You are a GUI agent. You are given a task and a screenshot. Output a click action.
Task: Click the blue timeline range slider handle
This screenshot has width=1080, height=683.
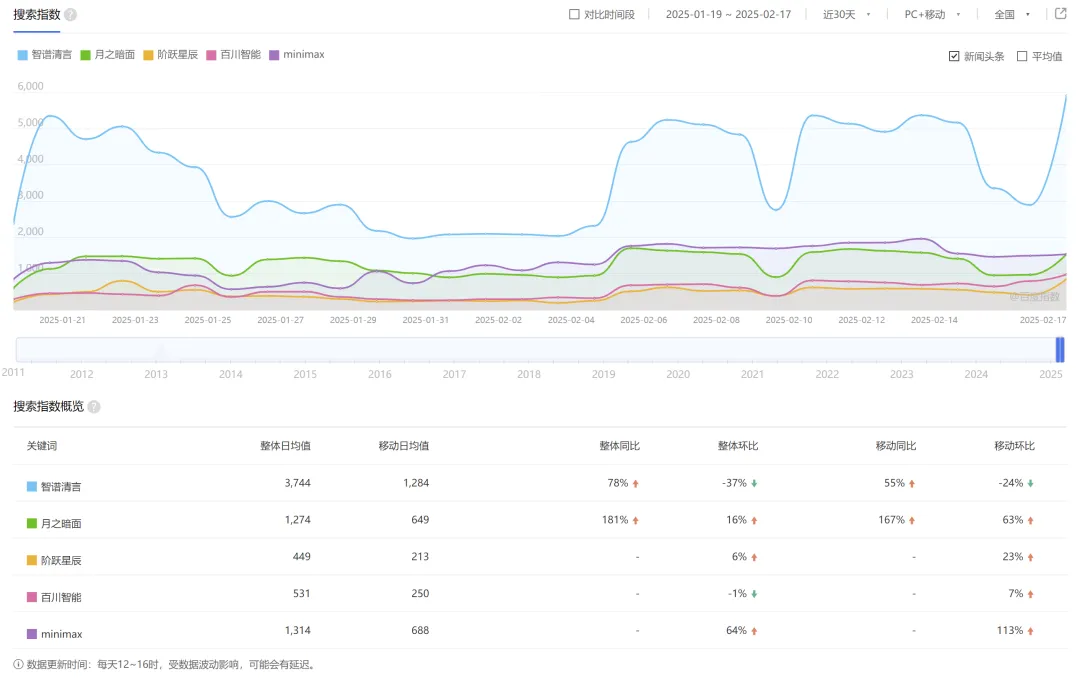pyautogui.click(x=1060, y=350)
